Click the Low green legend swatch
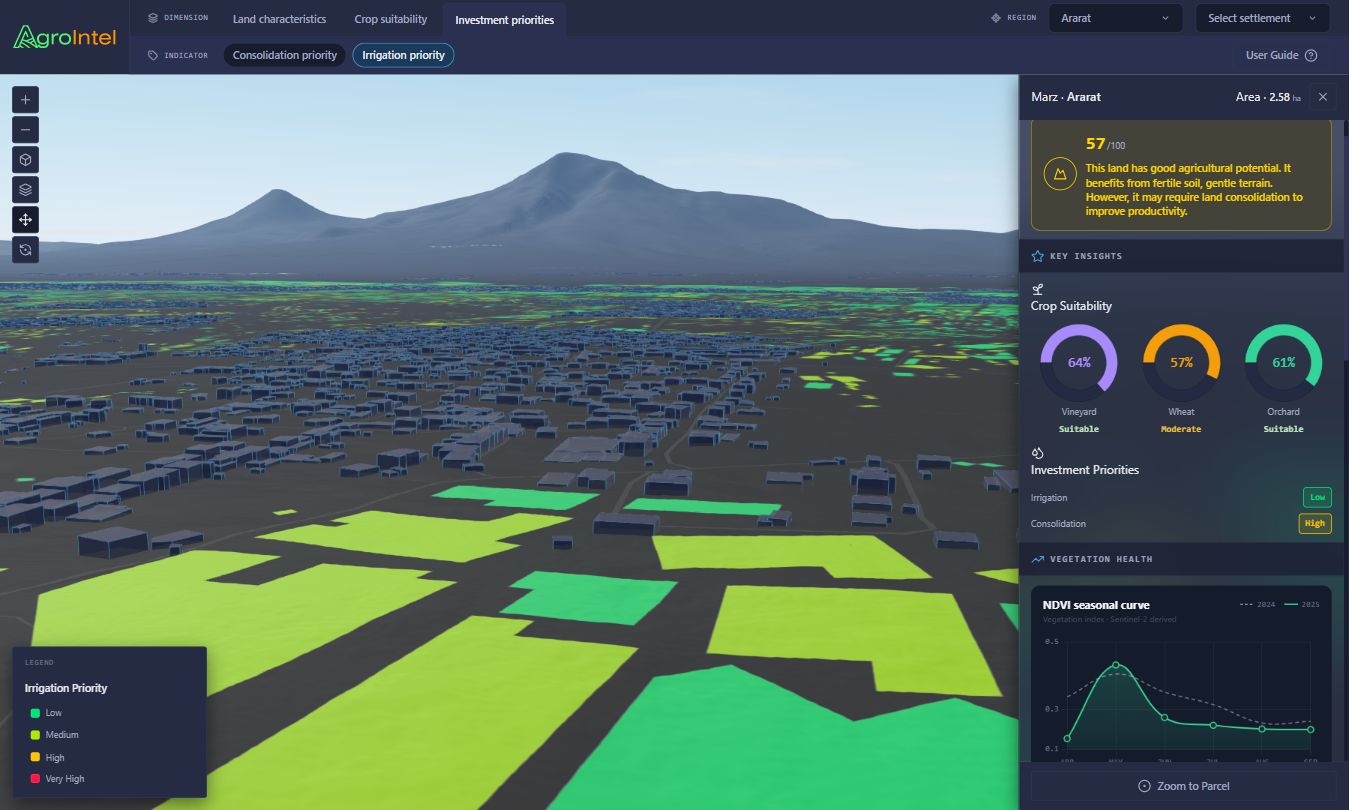The width and height of the screenshot is (1349, 810). pyautogui.click(x=35, y=713)
